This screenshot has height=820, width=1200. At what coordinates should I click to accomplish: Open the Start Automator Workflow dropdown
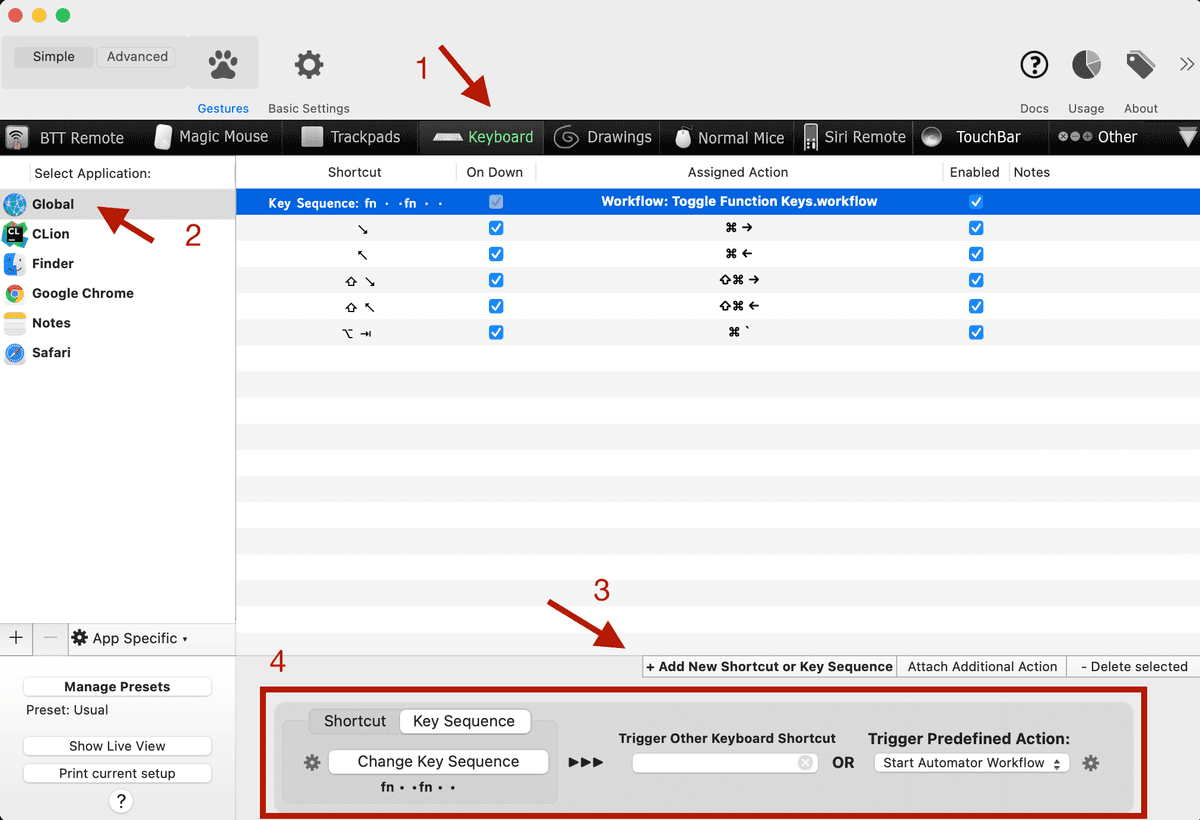tap(971, 762)
